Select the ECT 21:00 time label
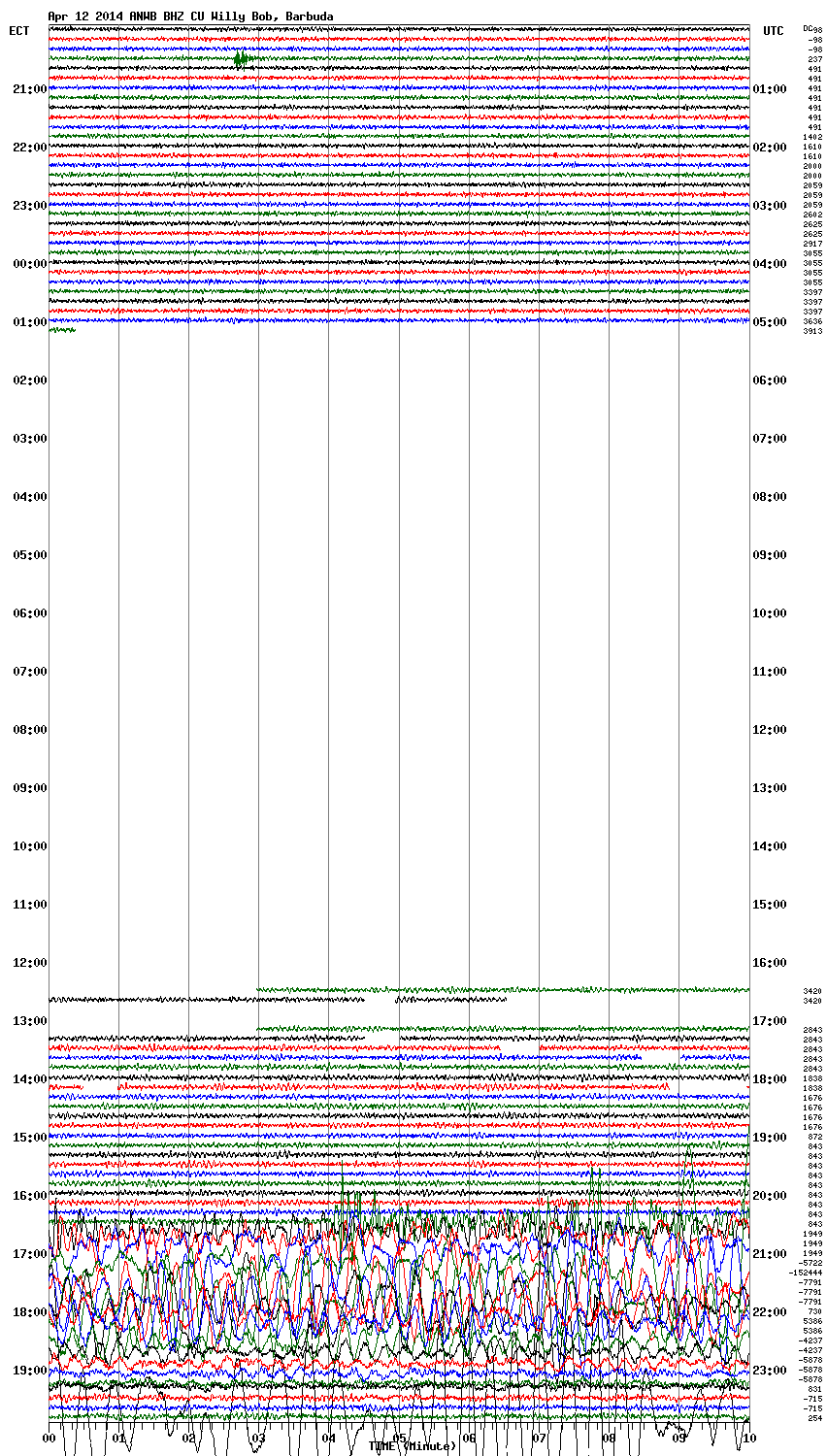Screen dimensions: 827x1456 coord(30,89)
